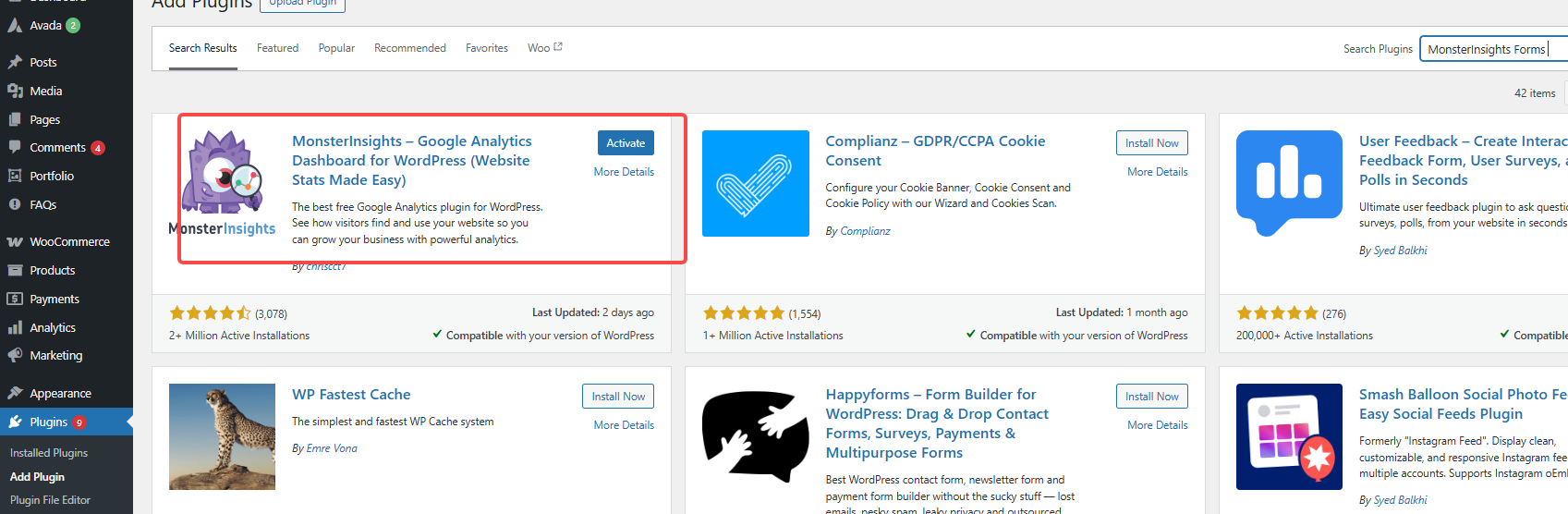Open Complianz GDPR/CCPA Cookie Consent title
Viewport: 1568px width, 514px height.
[935, 151]
